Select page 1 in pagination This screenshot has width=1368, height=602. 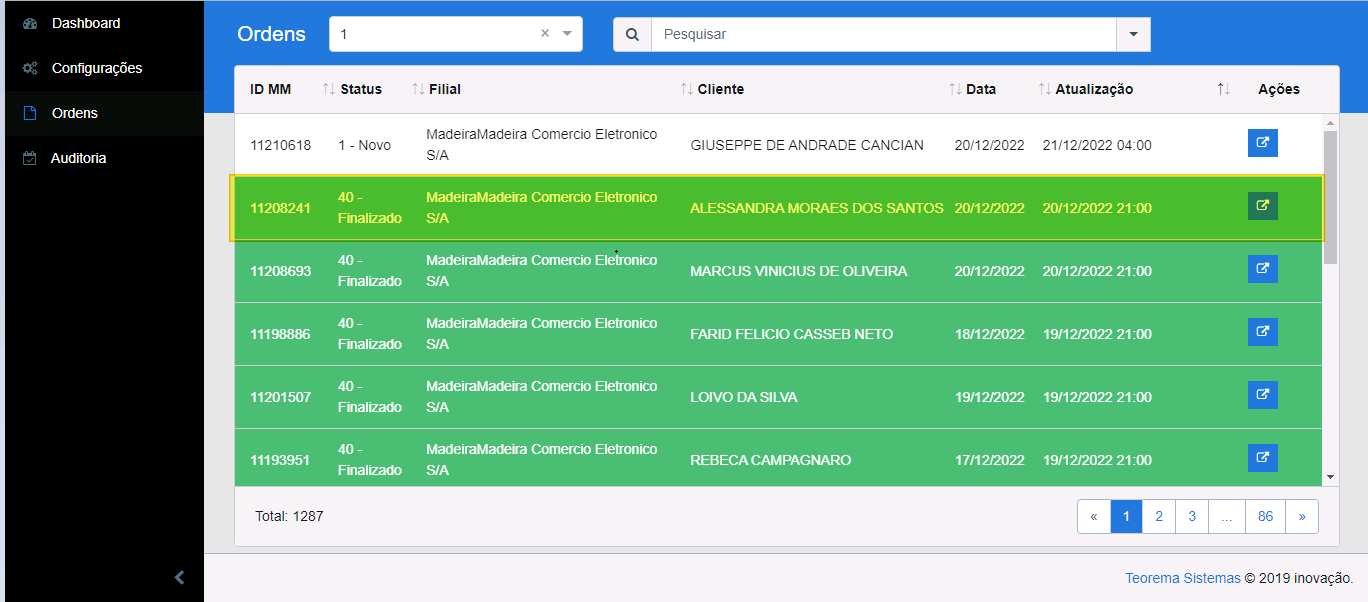pyautogui.click(x=1126, y=517)
